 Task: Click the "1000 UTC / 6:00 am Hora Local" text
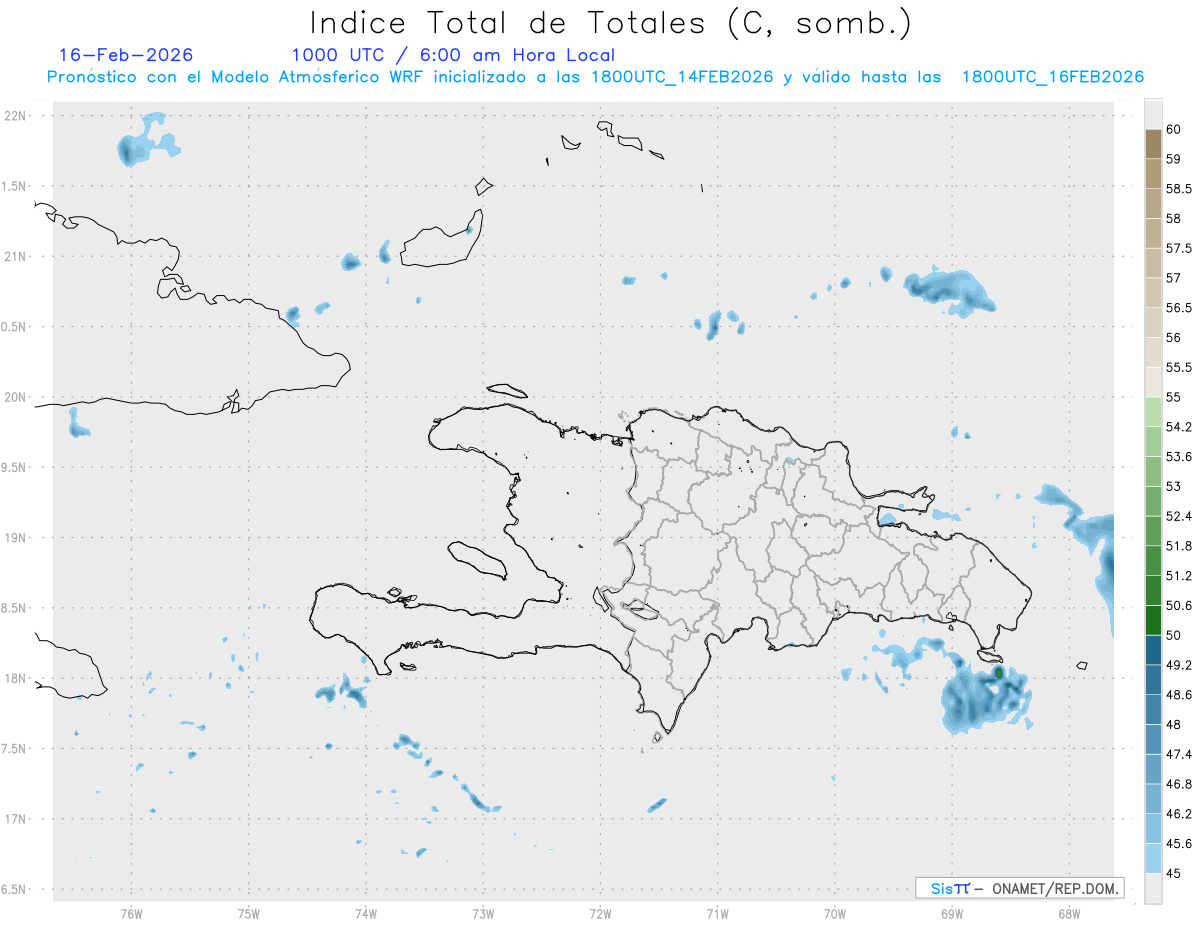point(453,56)
